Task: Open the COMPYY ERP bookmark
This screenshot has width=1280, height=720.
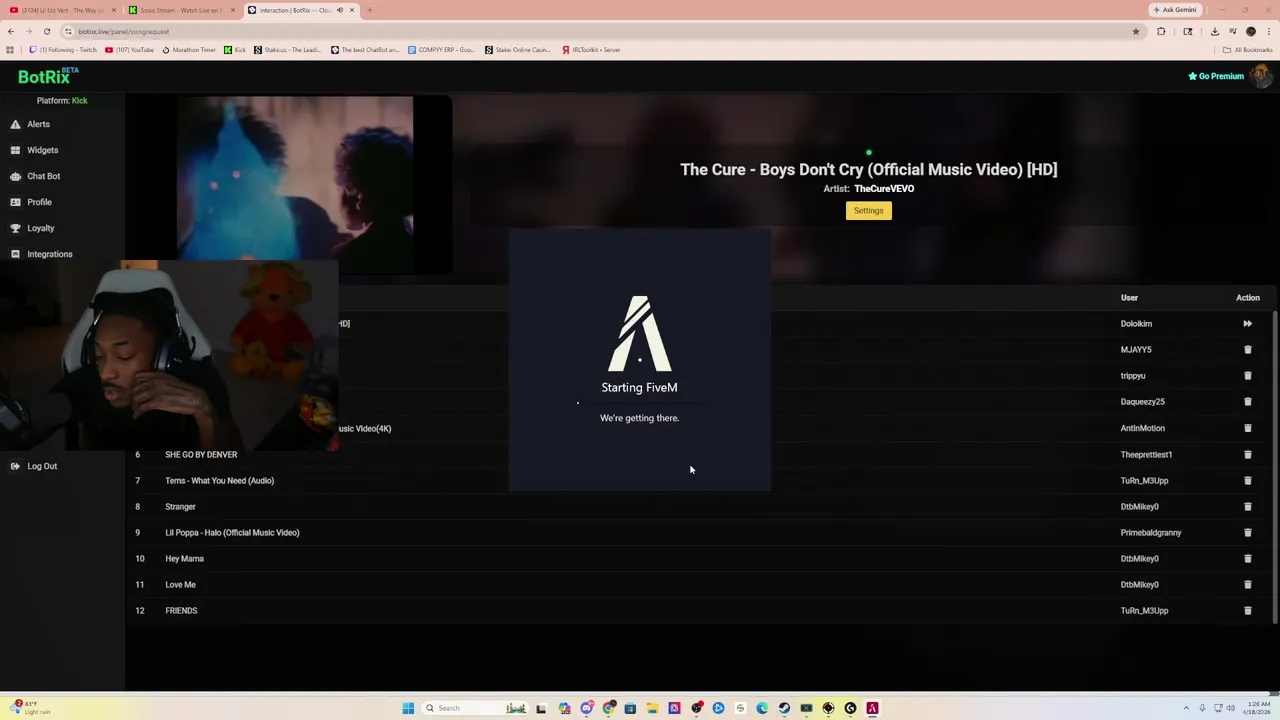Action: click(x=441, y=50)
